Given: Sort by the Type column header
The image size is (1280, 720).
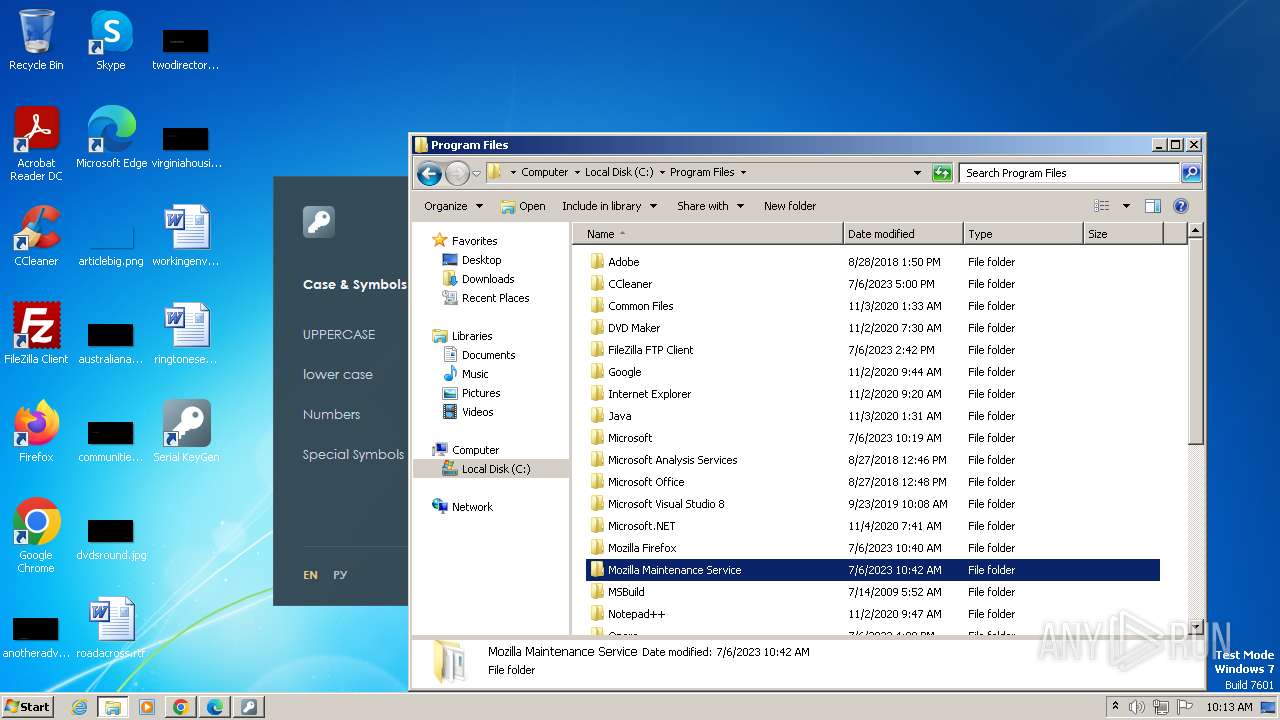Looking at the screenshot, I should tap(1024, 234).
